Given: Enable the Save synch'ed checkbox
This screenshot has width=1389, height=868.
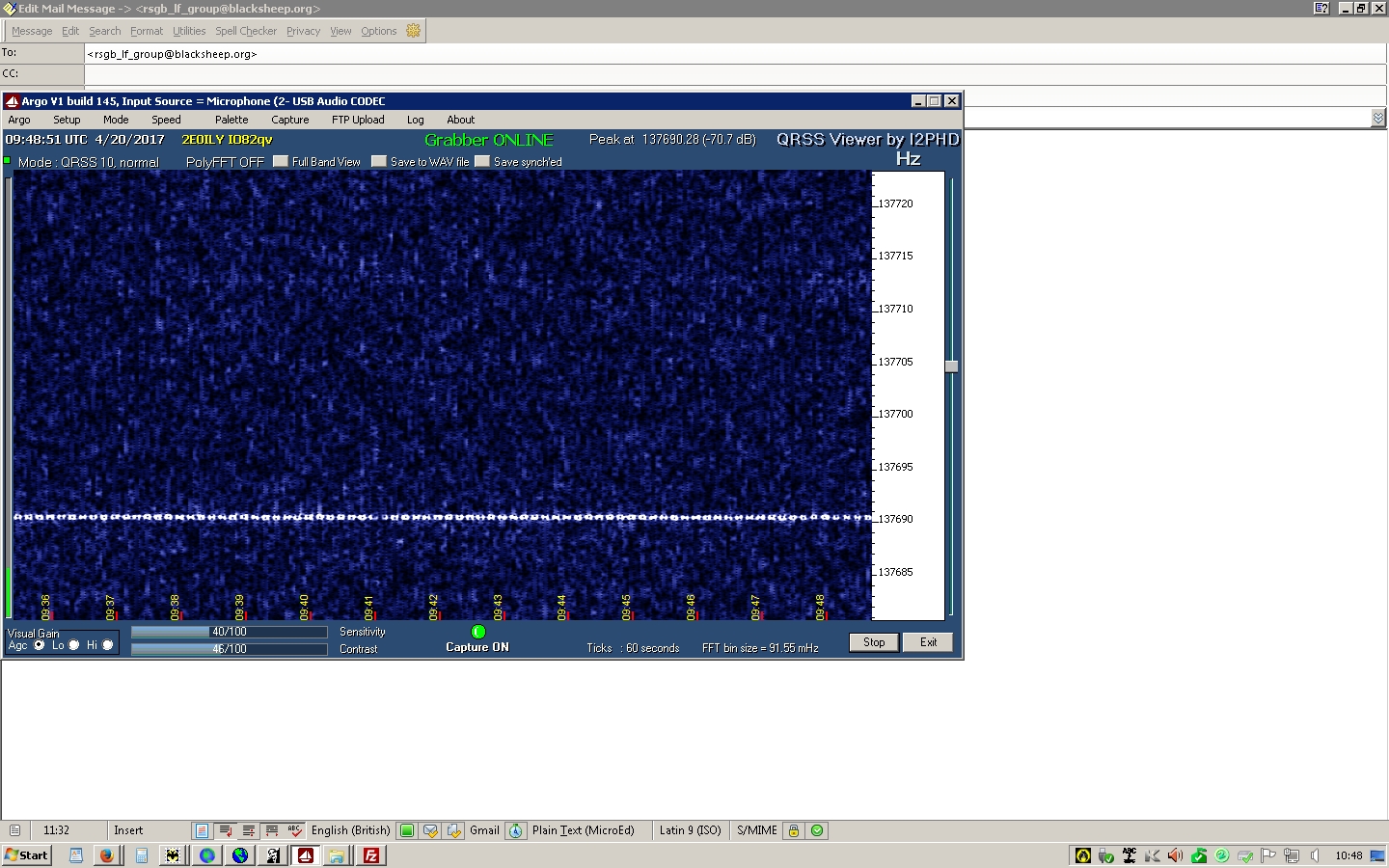Looking at the screenshot, I should (x=482, y=161).
